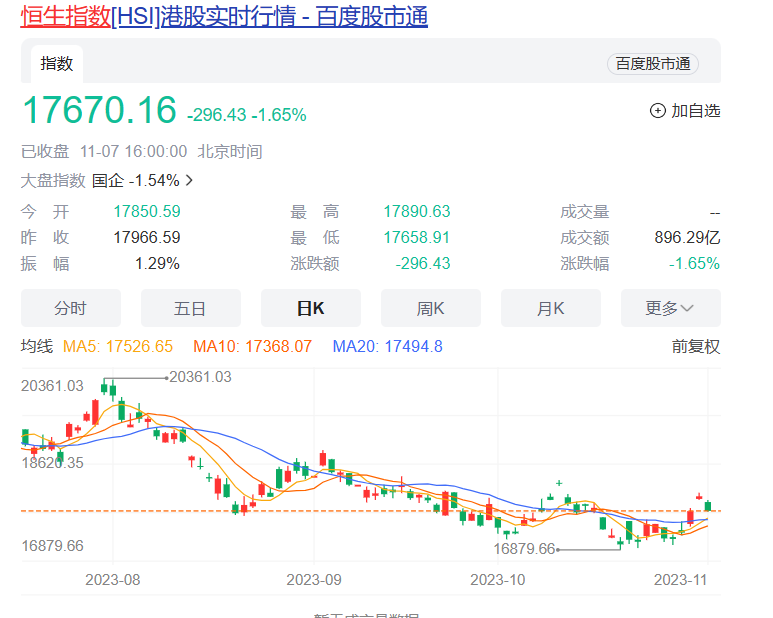Select the 月K chart tab
Viewport: 773px width, 618px height.
point(551,308)
